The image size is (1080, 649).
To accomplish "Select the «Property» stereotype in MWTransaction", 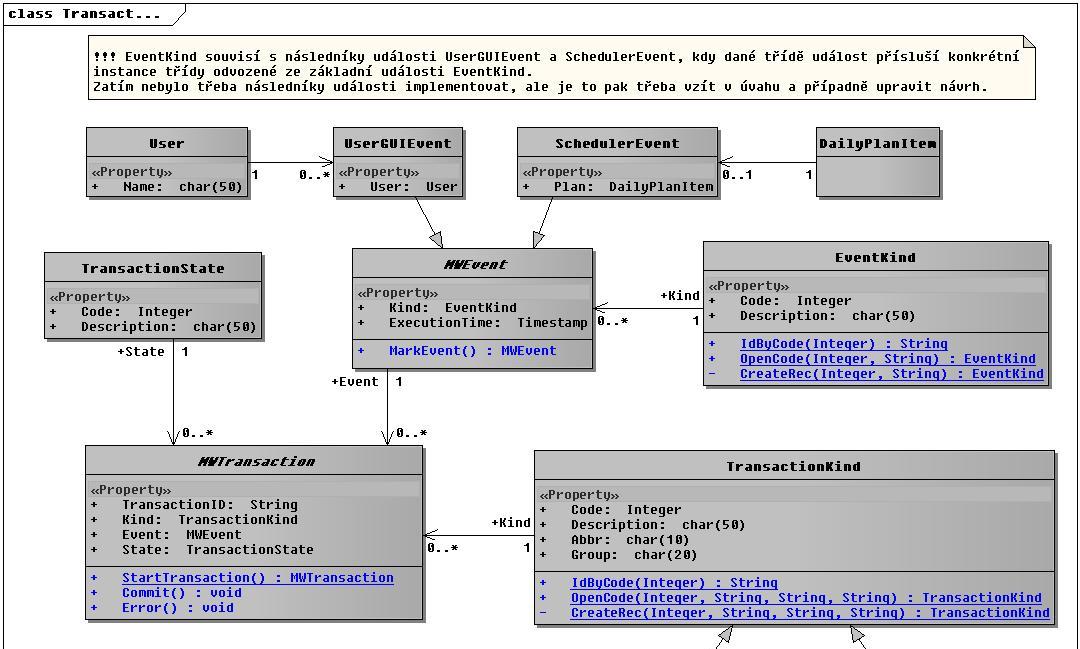I will [132, 490].
